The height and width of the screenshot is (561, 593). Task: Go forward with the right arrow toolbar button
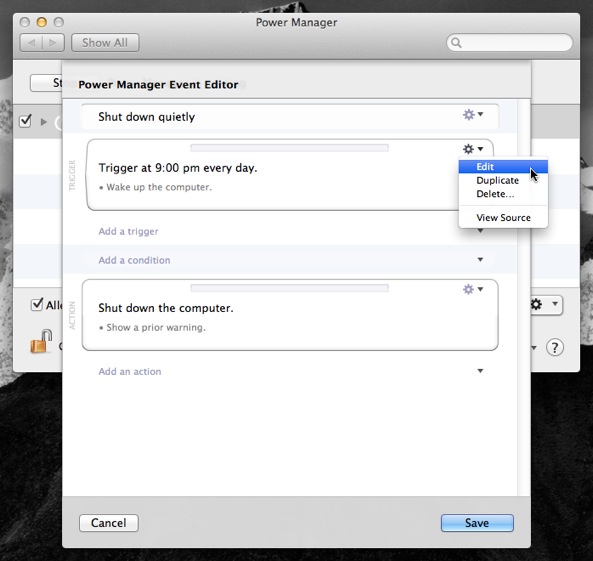pyautogui.click(x=53, y=43)
